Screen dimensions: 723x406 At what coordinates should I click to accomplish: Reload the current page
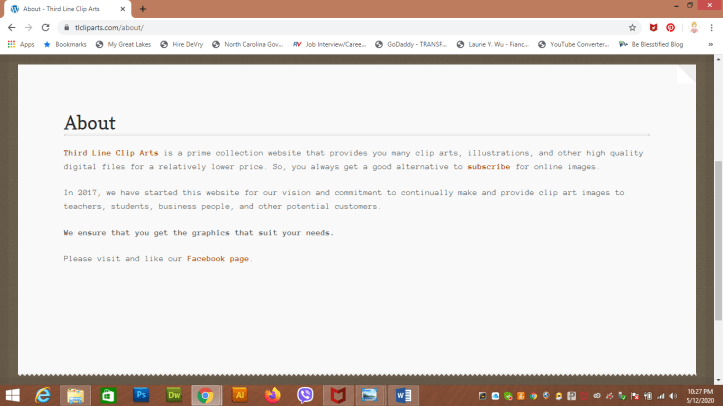tap(45, 28)
